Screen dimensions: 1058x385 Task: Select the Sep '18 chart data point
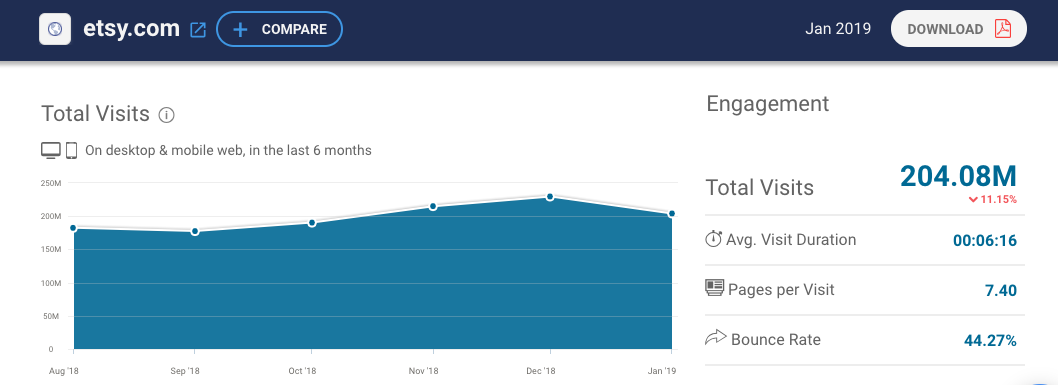195,231
